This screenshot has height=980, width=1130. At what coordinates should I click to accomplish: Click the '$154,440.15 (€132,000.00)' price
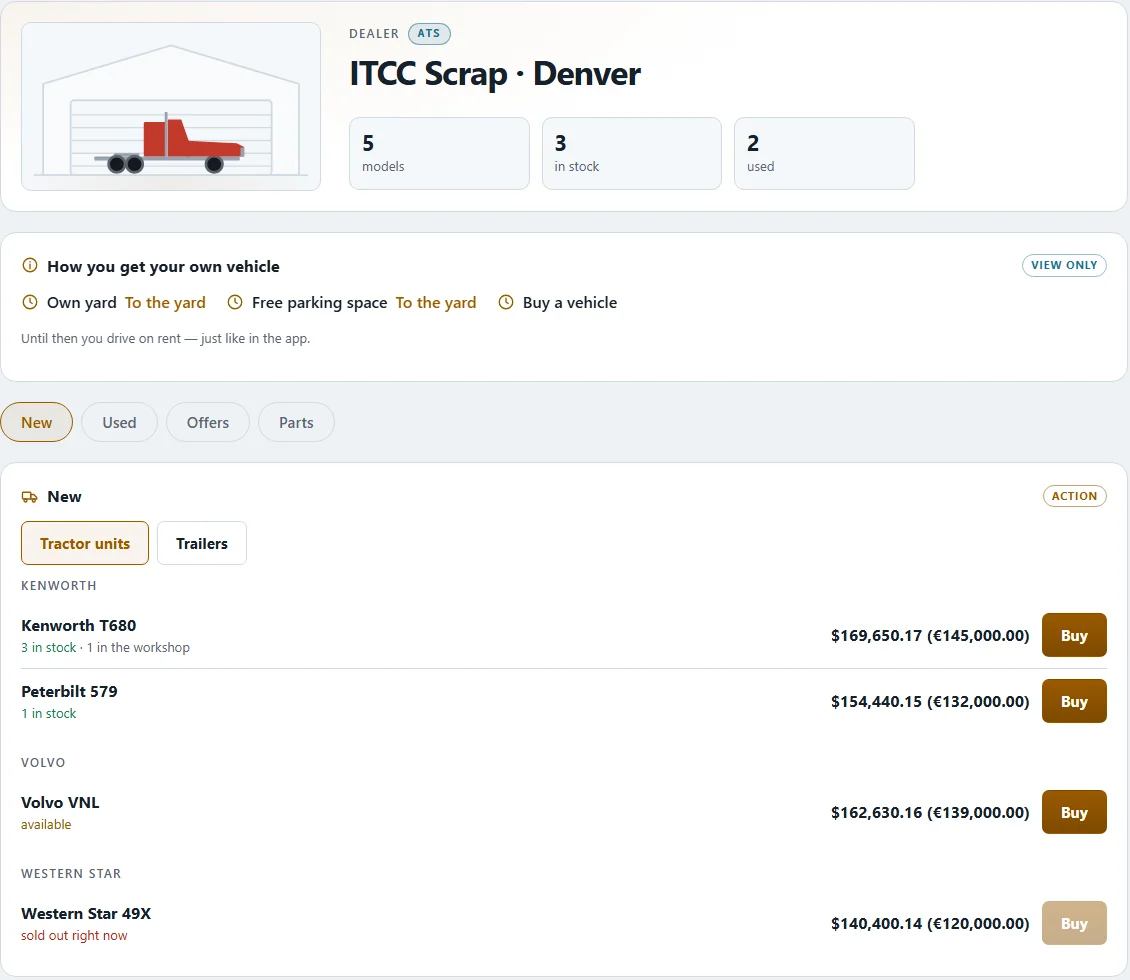click(930, 701)
